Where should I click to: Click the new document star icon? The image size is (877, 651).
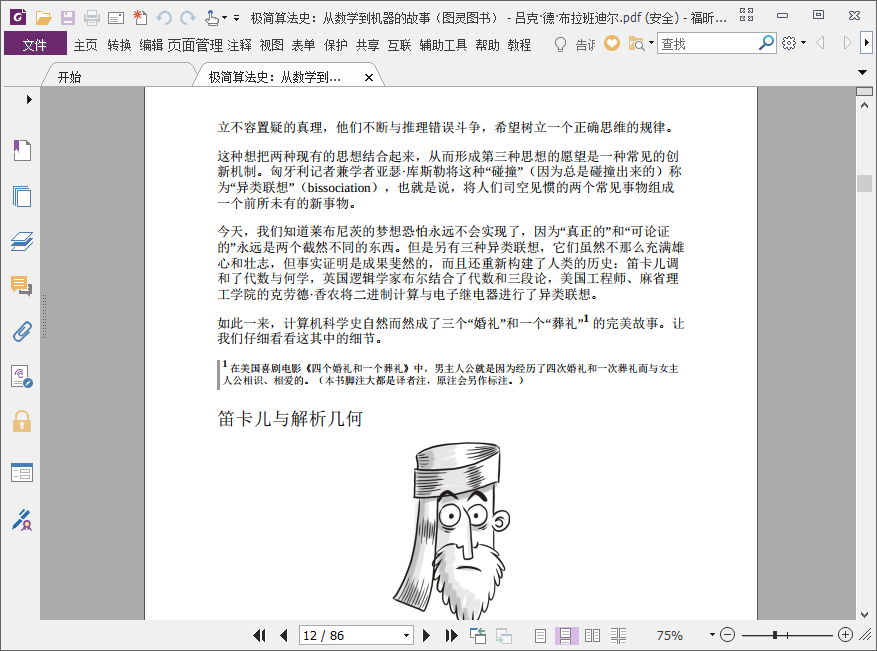tap(140, 18)
